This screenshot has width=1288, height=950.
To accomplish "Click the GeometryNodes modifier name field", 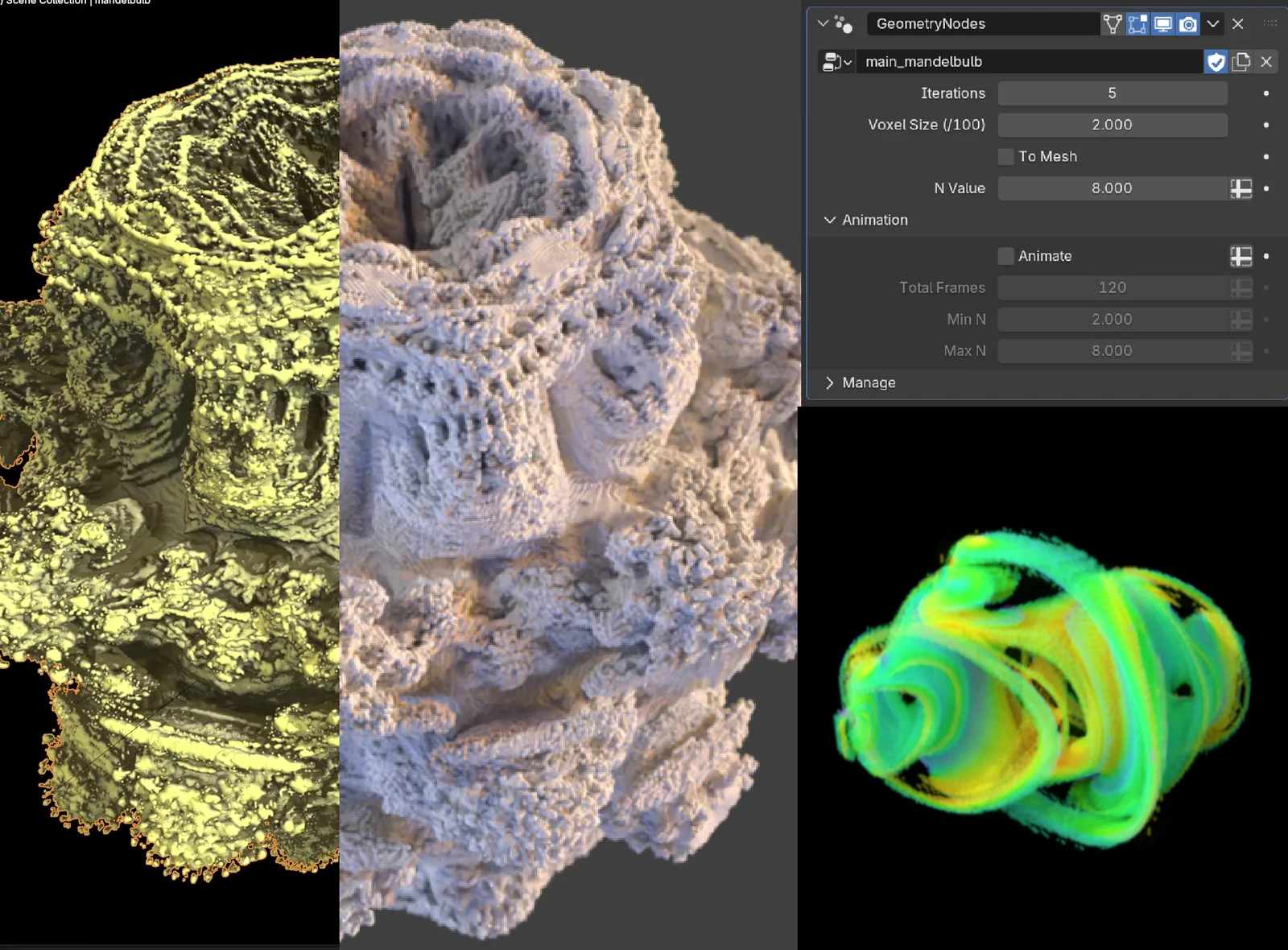I will tap(982, 24).
